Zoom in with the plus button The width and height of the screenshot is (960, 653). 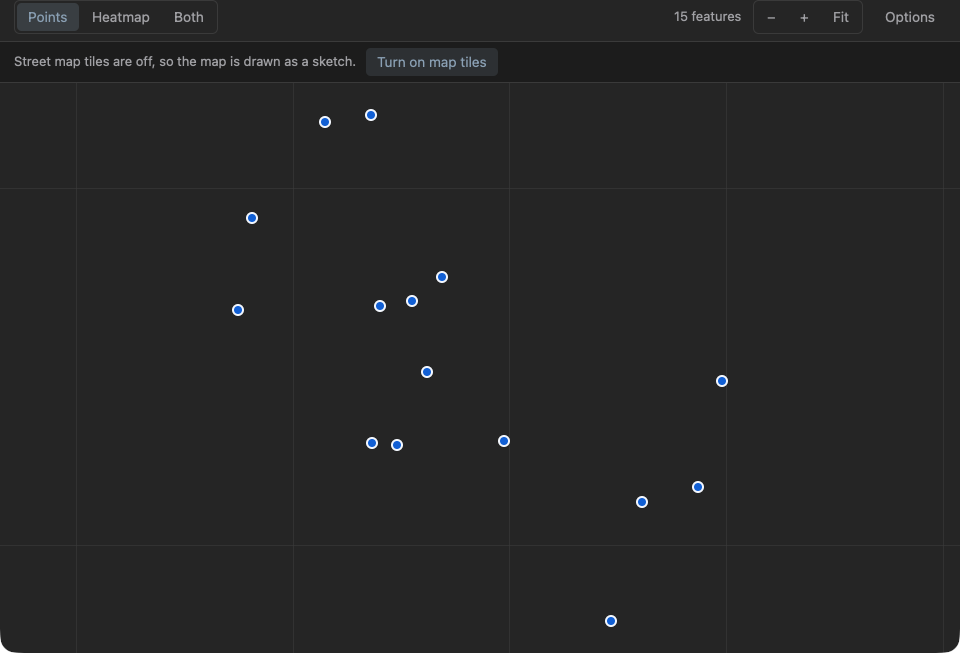pyautogui.click(x=804, y=17)
